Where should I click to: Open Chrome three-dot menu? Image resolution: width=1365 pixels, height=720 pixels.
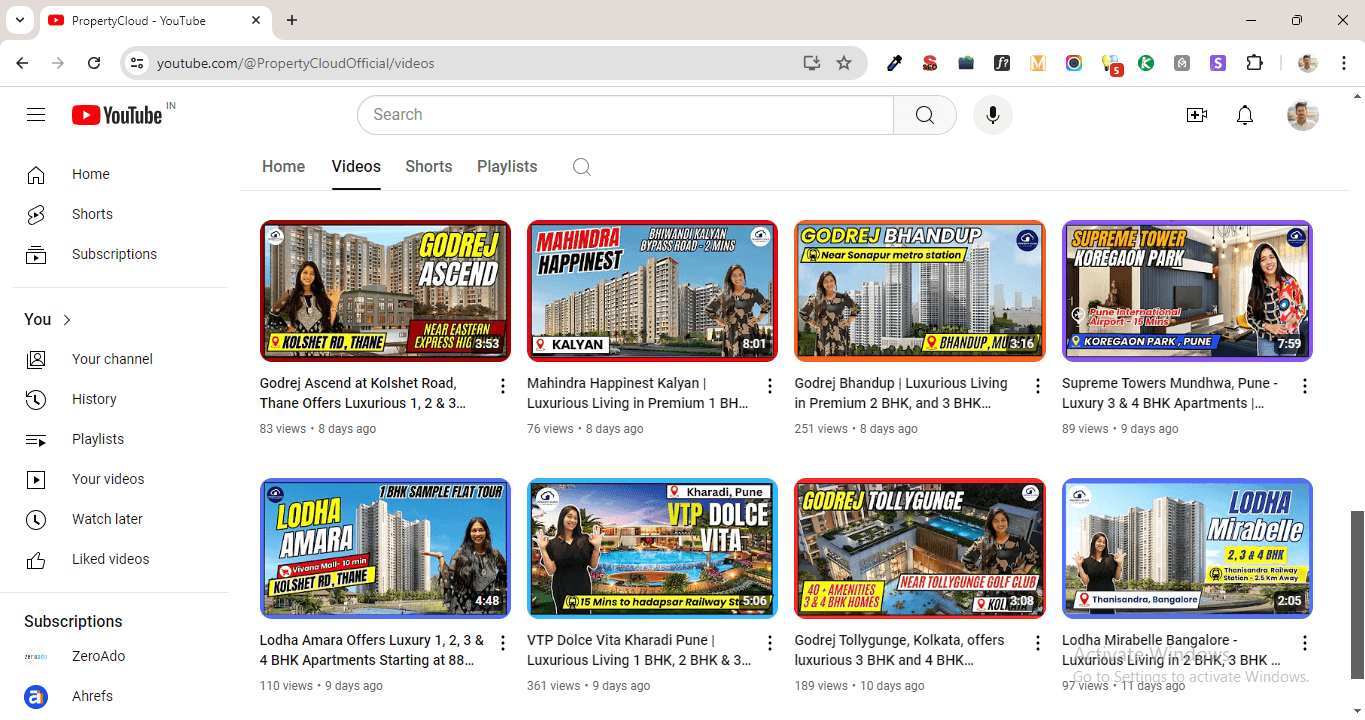point(1342,63)
